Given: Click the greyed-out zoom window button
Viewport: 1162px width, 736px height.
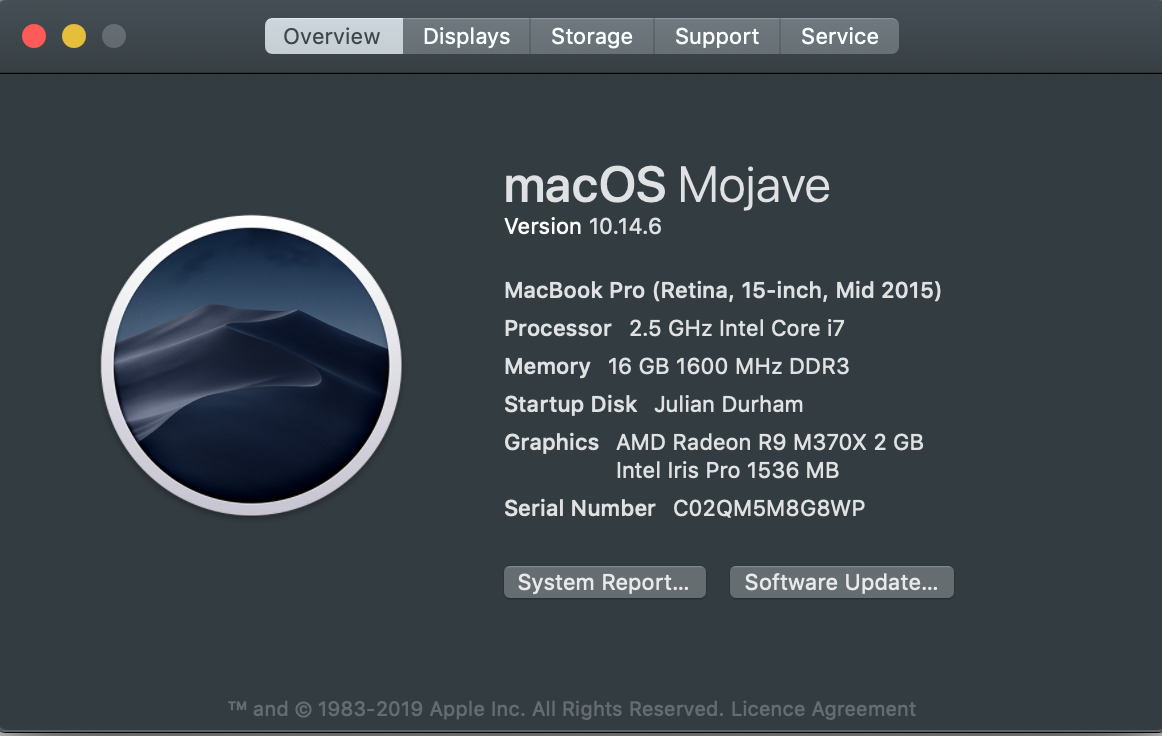Looking at the screenshot, I should (114, 36).
